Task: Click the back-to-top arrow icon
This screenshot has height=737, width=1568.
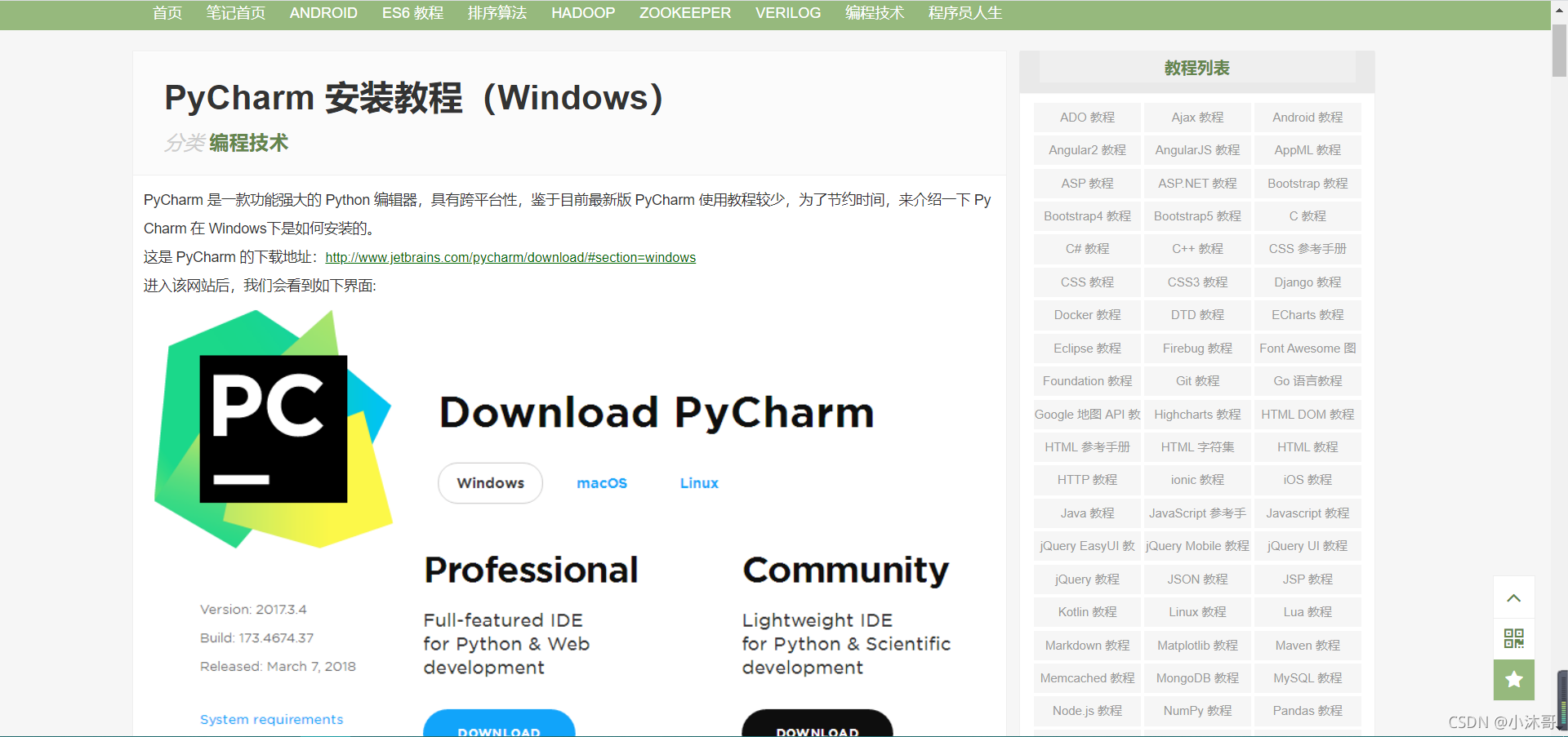Action: click(x=1513, y=597)
